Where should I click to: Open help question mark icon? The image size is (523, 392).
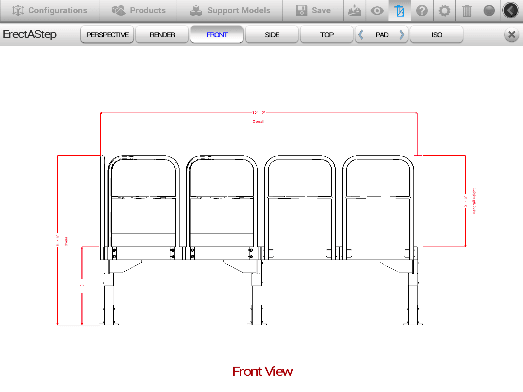pos(422,11)
